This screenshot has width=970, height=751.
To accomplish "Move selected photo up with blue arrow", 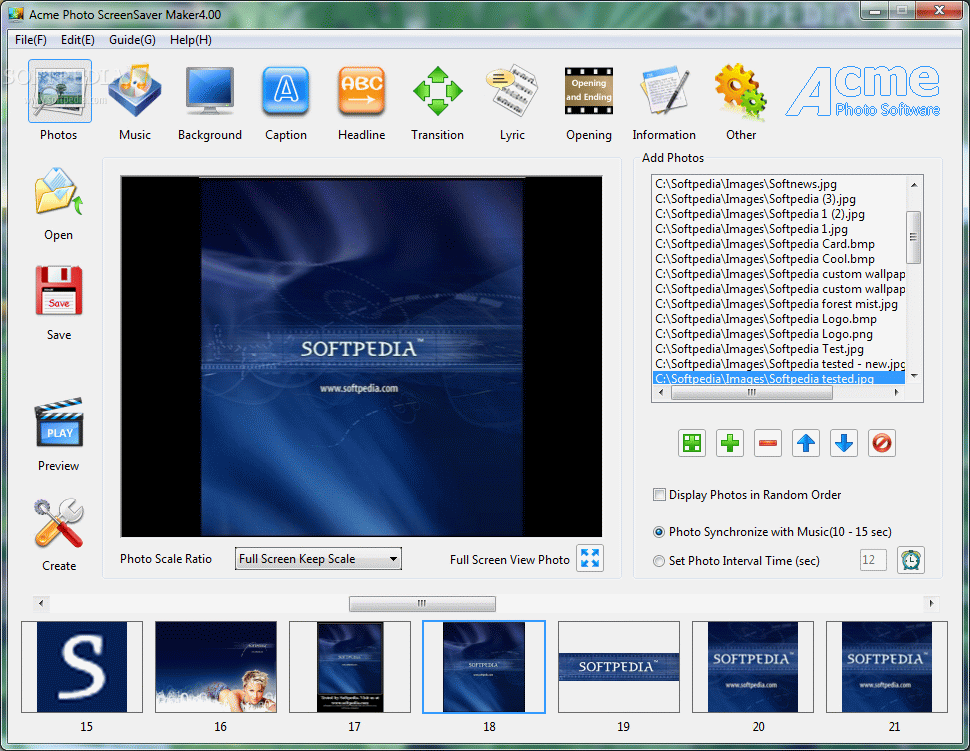I will coord(806,443).
